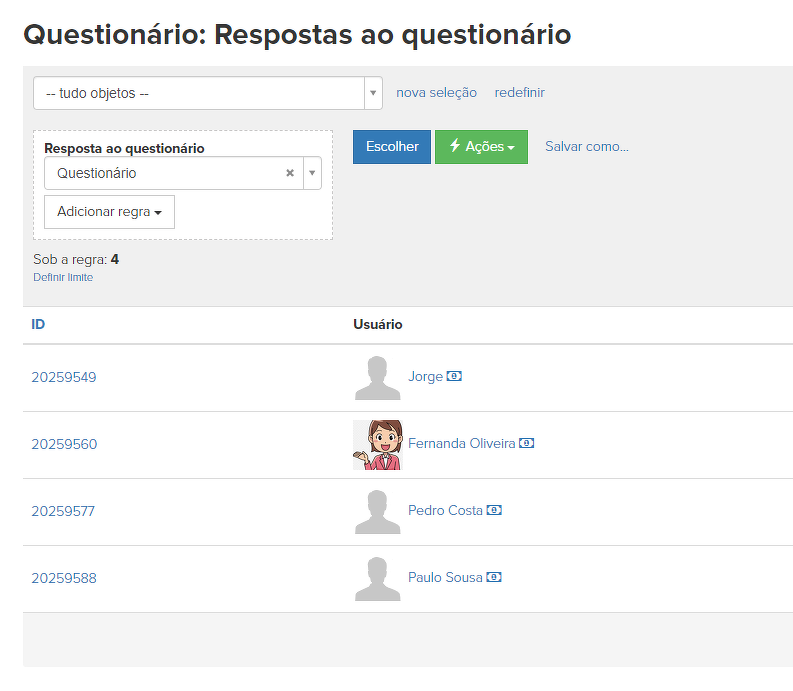The height and width of the screenshot is (691, 793).
Task: Click the "Salvar como..." link
Action: pos(586,146)
